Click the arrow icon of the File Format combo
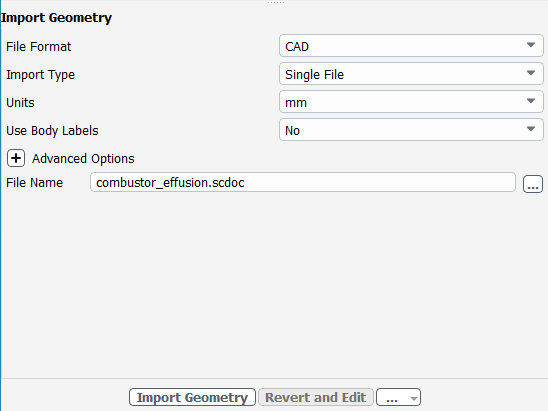Viewport: 548px width, 411px height. (x=531, y=45)
